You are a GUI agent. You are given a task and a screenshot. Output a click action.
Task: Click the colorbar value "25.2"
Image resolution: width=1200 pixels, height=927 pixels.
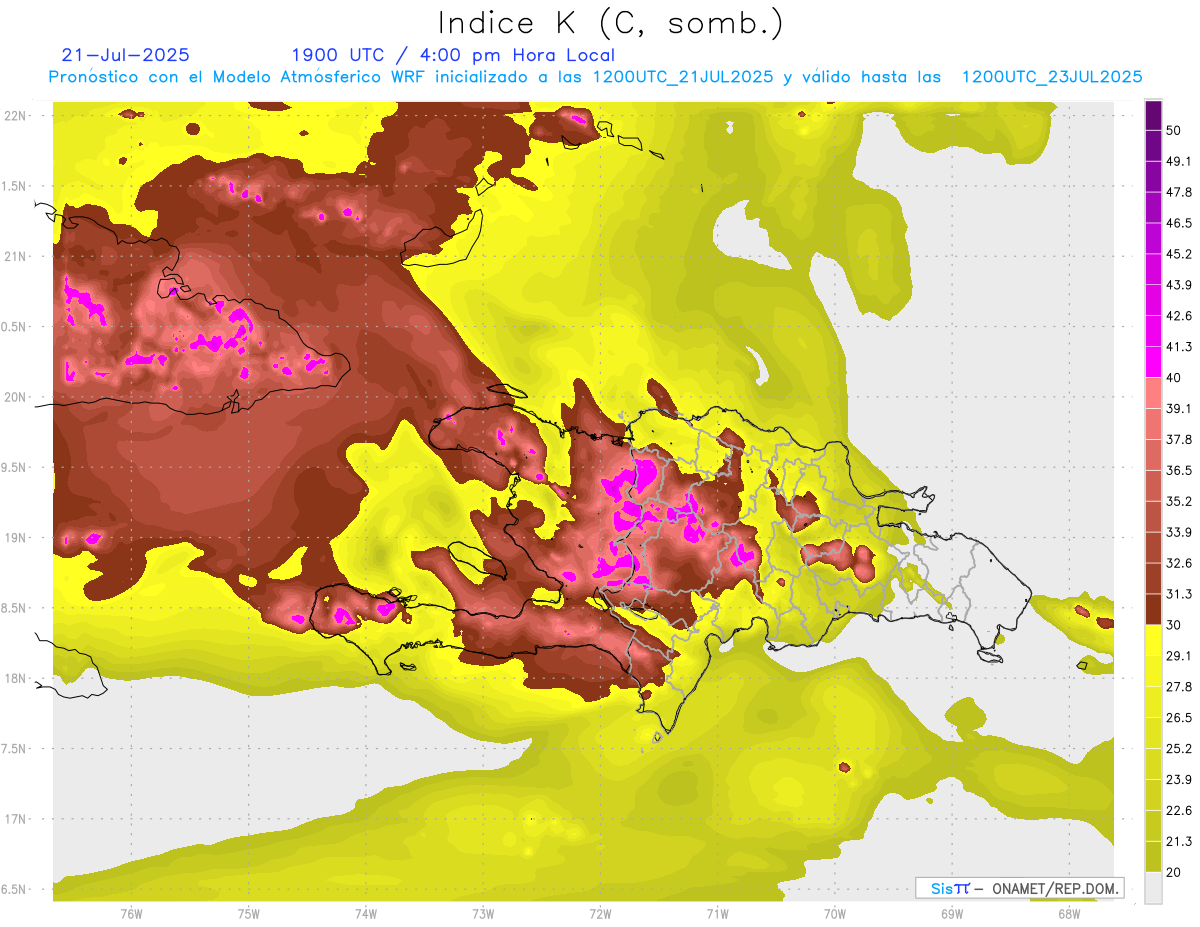tap(1179, 748)
